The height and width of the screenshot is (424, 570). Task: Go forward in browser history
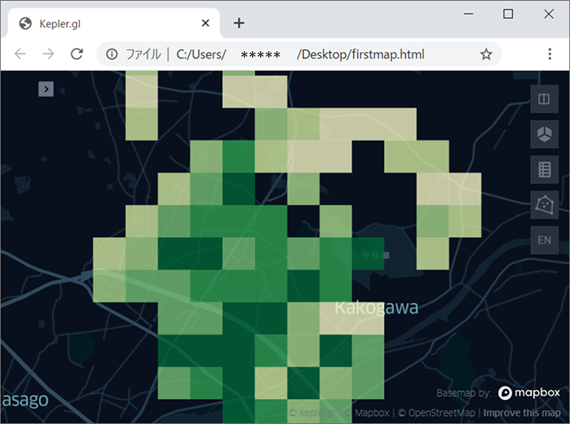coord(48,54)
